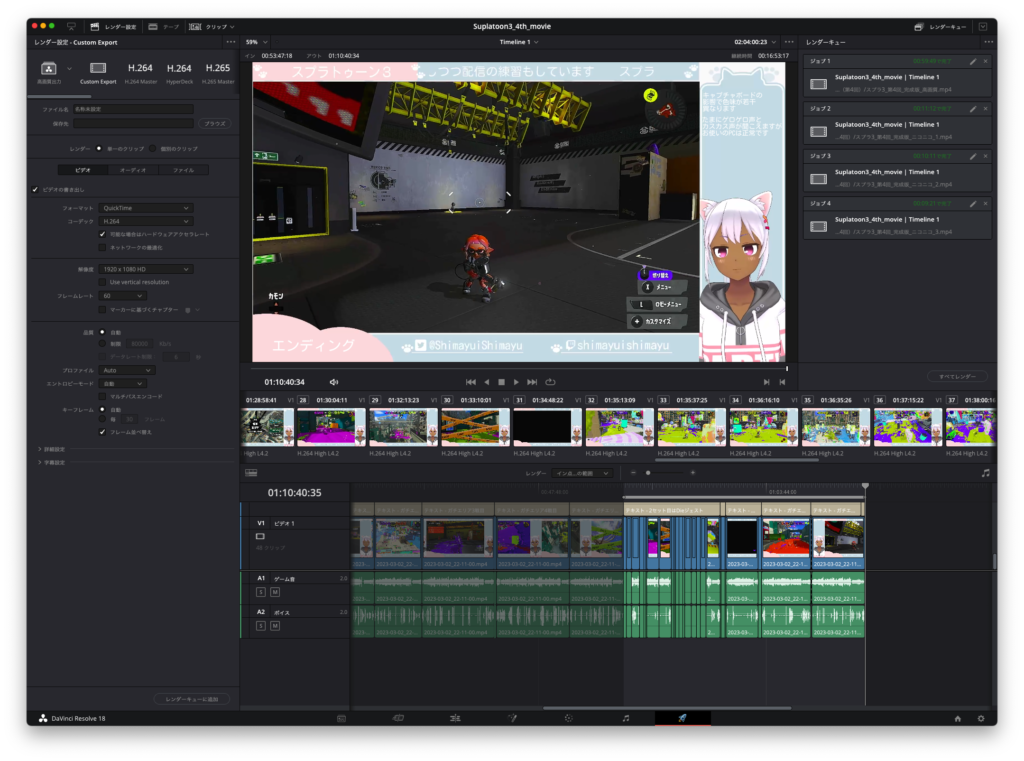Click the viewer scrubber bar
1024x761 pixels.
click(519, 368)
